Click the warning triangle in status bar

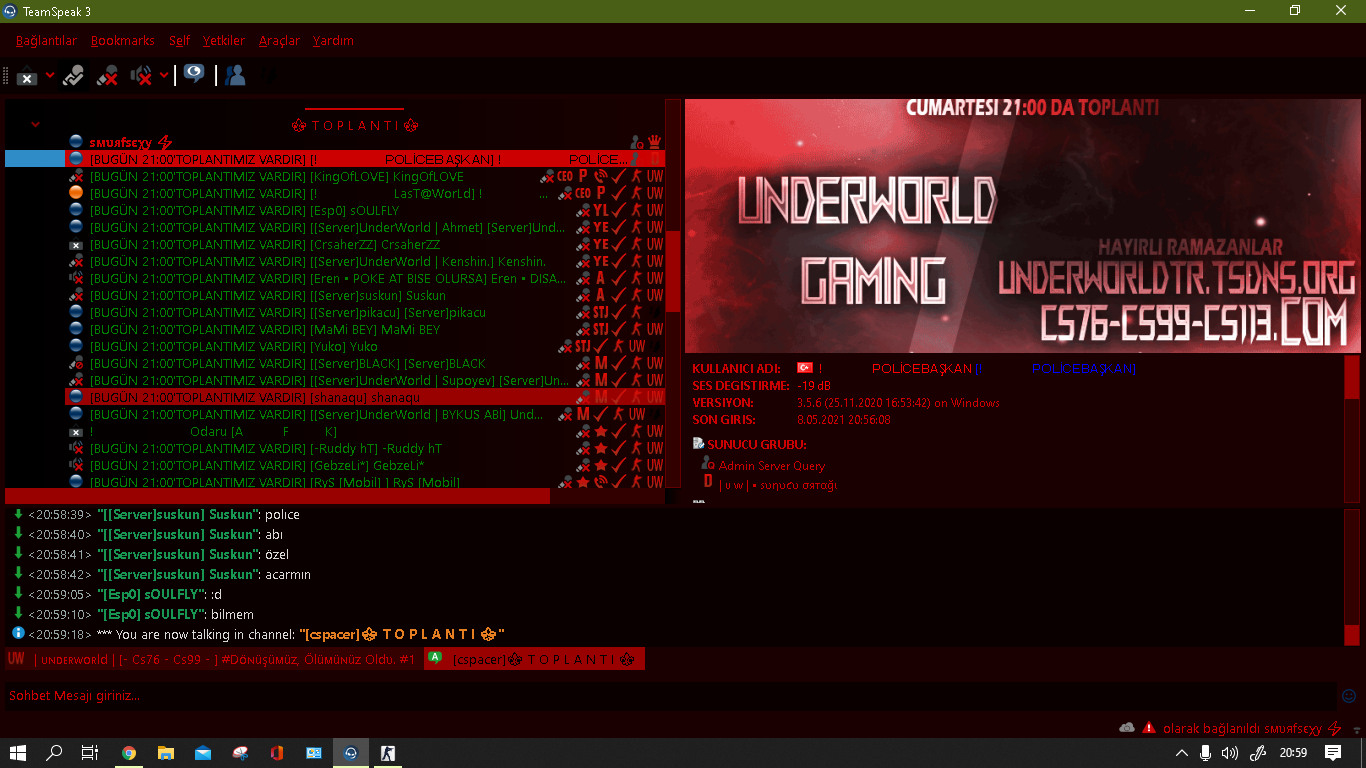point(1149,728)
